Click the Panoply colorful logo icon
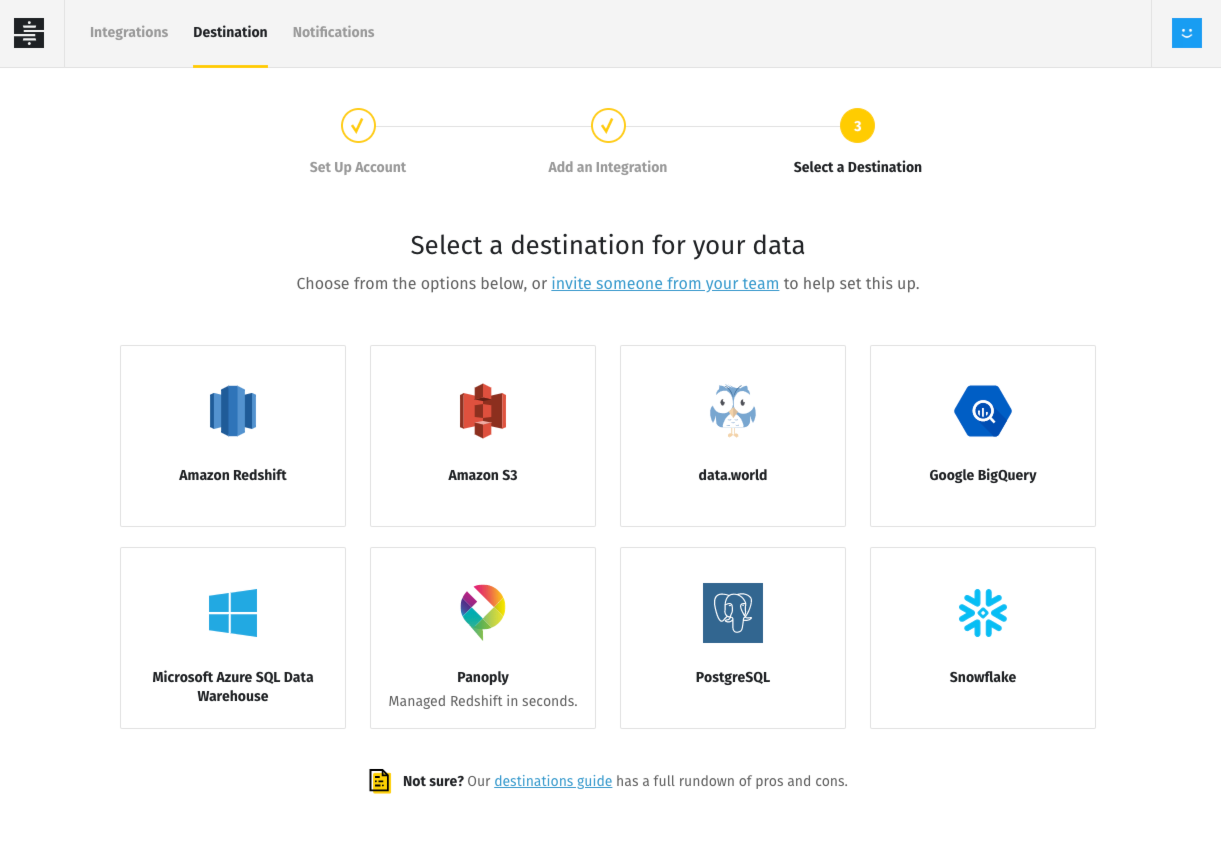 click(483, 612)
